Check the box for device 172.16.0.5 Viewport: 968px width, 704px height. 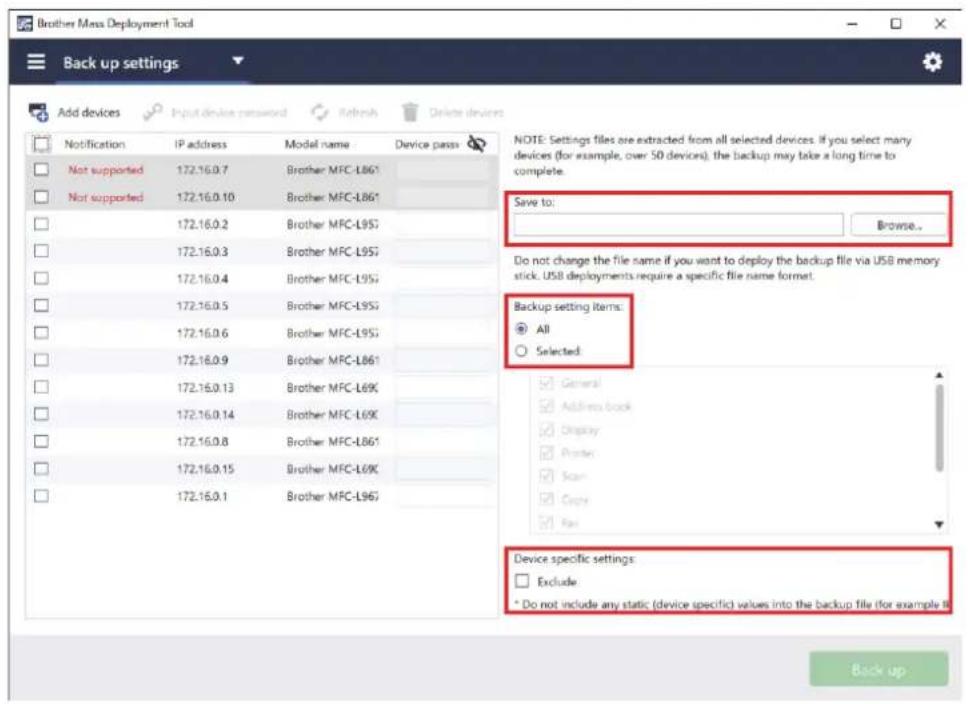coord(41,305)
